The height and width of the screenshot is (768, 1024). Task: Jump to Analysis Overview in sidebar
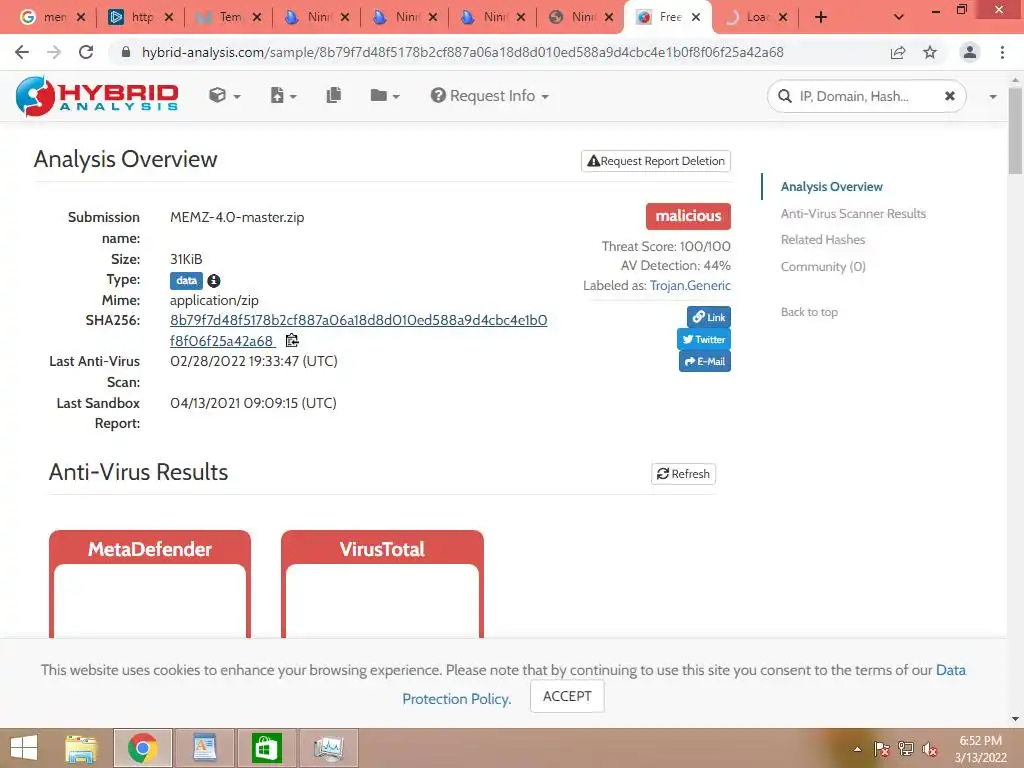tap(831, 187)
